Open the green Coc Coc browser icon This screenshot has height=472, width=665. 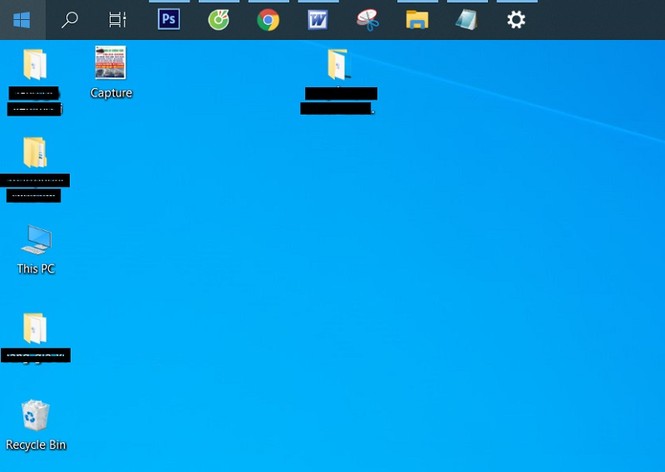pos(219,20)
